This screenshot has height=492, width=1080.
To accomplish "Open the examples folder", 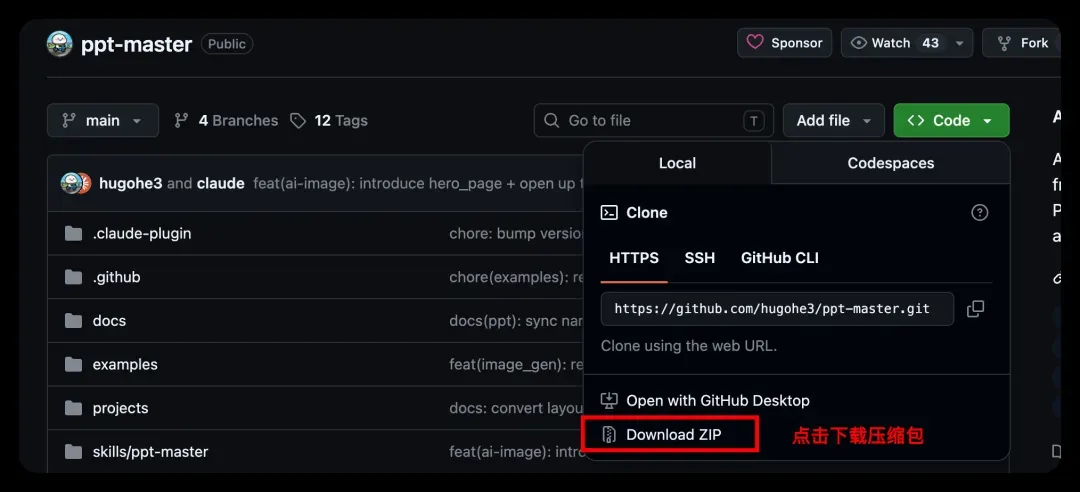I will (x=125, y=365).
